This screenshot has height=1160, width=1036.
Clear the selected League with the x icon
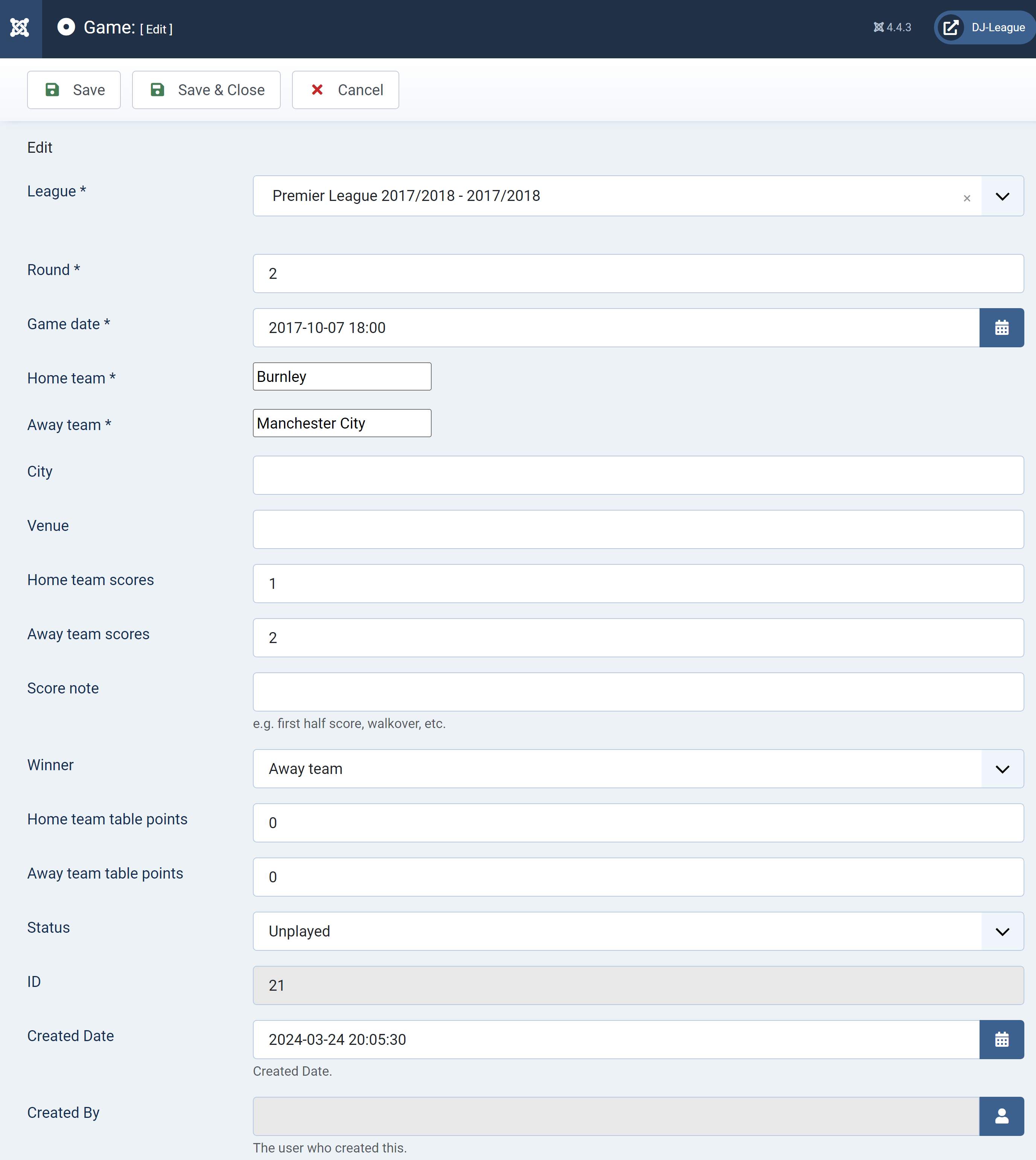click(x=966, y=198)
